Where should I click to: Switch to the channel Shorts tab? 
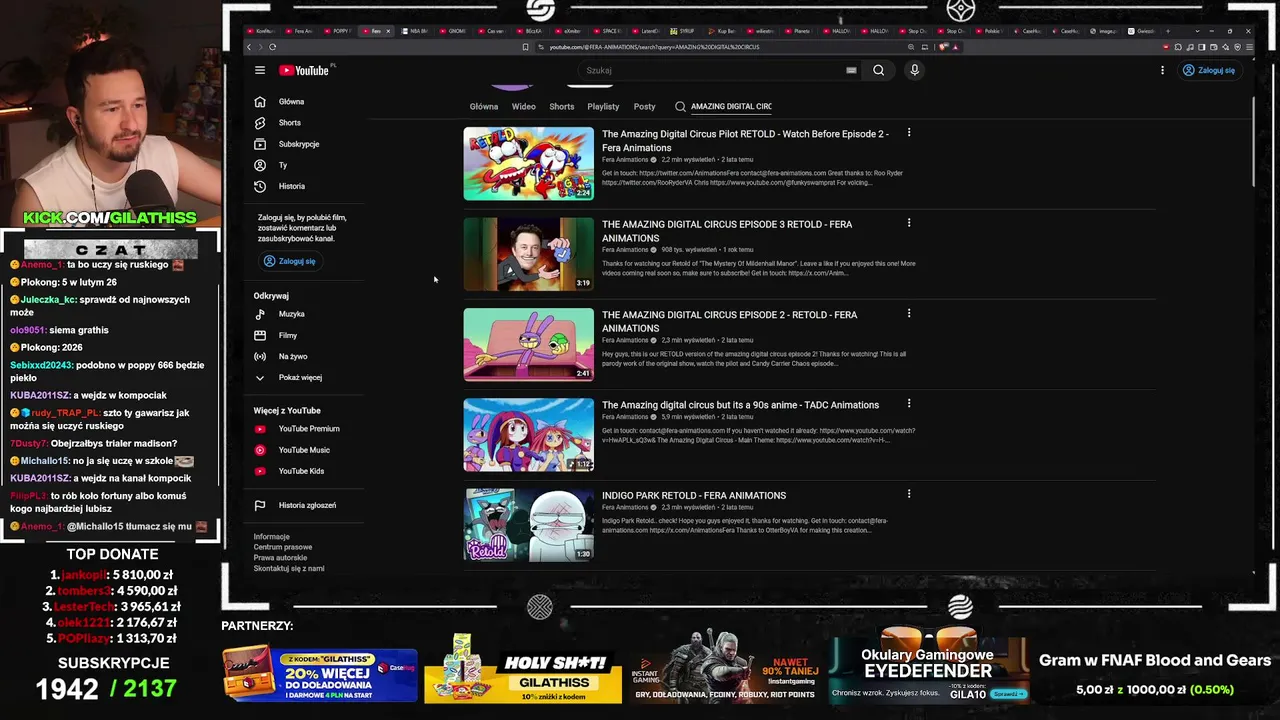[x=562, y=106]
